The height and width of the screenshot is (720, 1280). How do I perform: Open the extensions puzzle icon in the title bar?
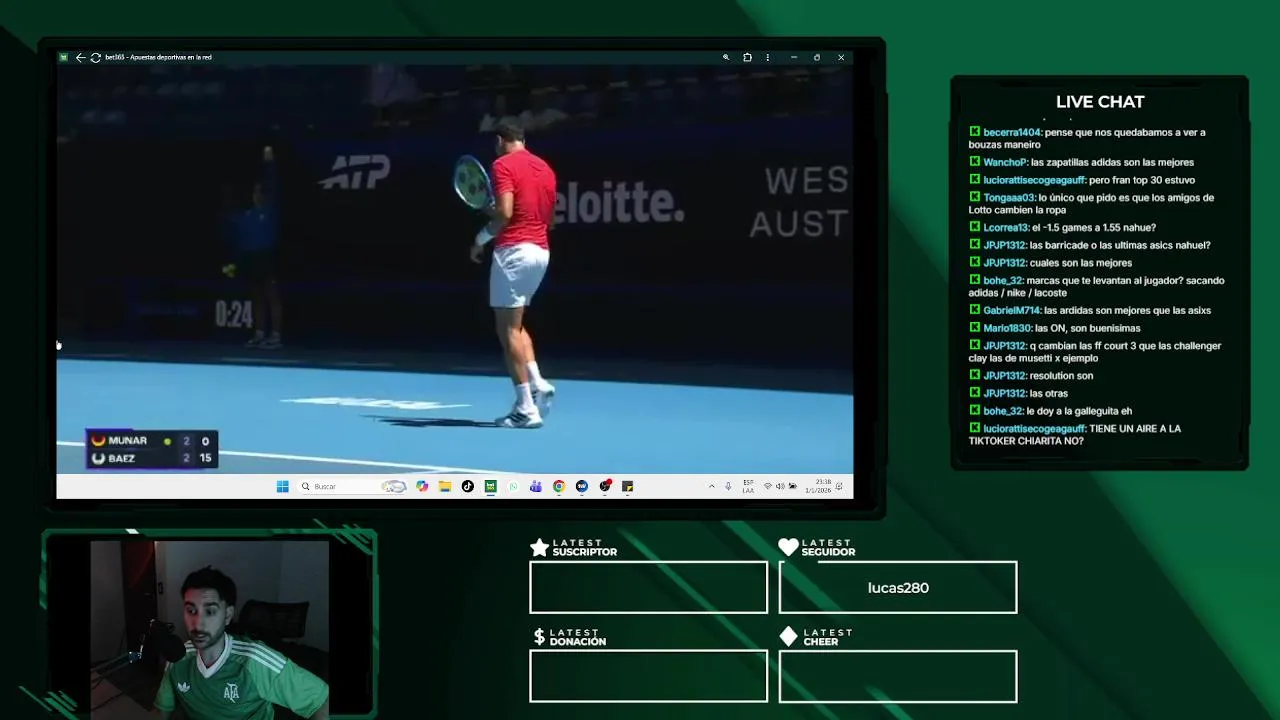point(747,57)
